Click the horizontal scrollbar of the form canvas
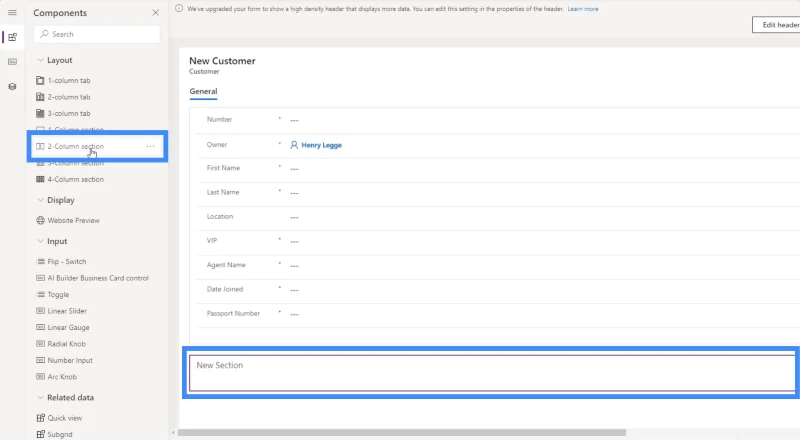The height and width of the screenshot is (440, 800). (x=402, y=432)
